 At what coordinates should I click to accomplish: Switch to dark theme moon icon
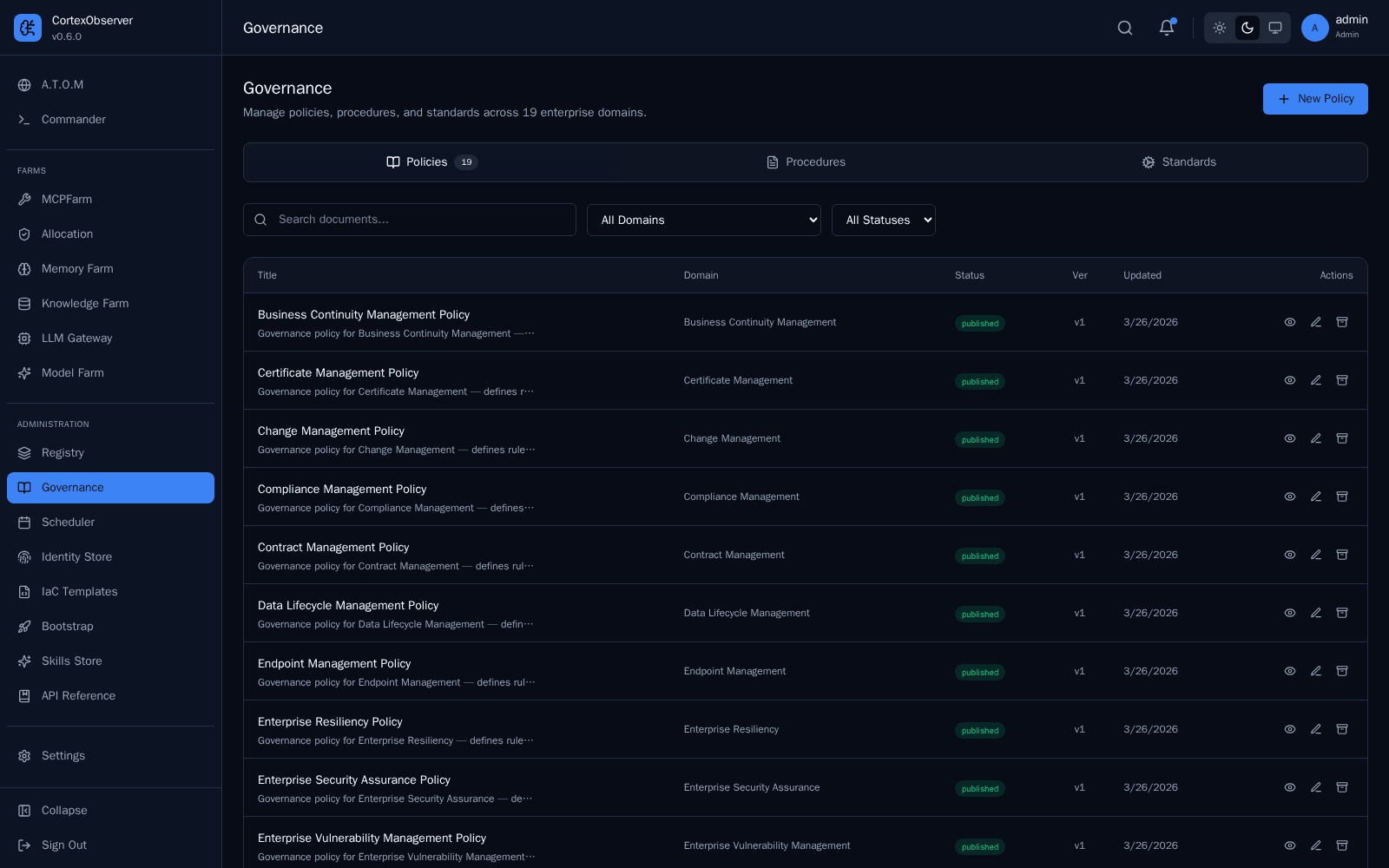tap(1247, 28)
